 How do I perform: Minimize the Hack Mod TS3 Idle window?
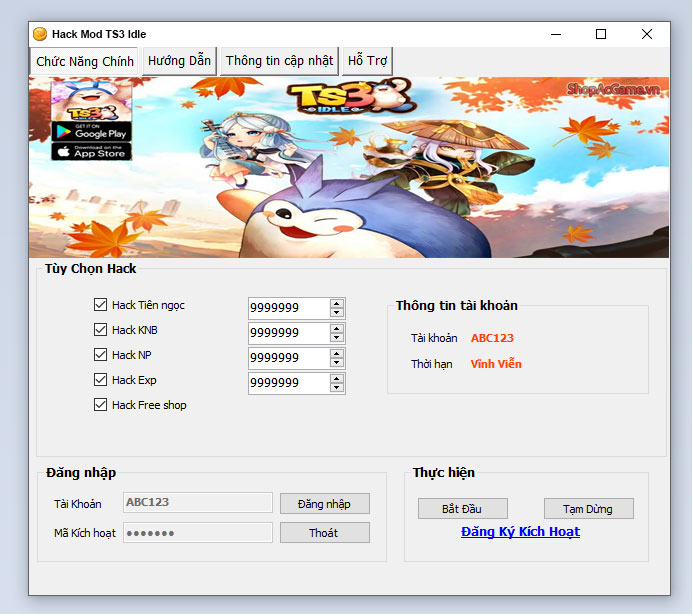pyautogui.click(x=556, y=34)
